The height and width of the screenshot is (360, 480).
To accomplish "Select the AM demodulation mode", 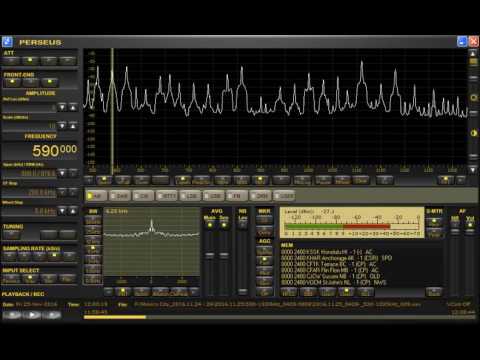I will 96,196.
